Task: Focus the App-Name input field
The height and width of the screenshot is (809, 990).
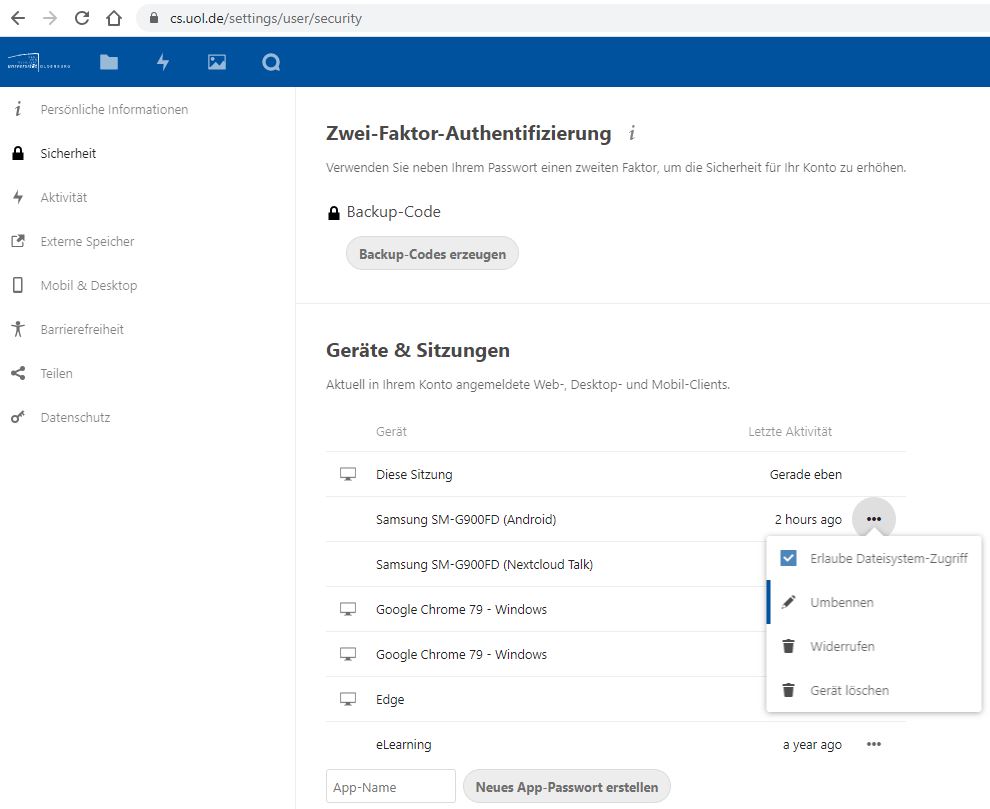Action: [x=391, y=787]
